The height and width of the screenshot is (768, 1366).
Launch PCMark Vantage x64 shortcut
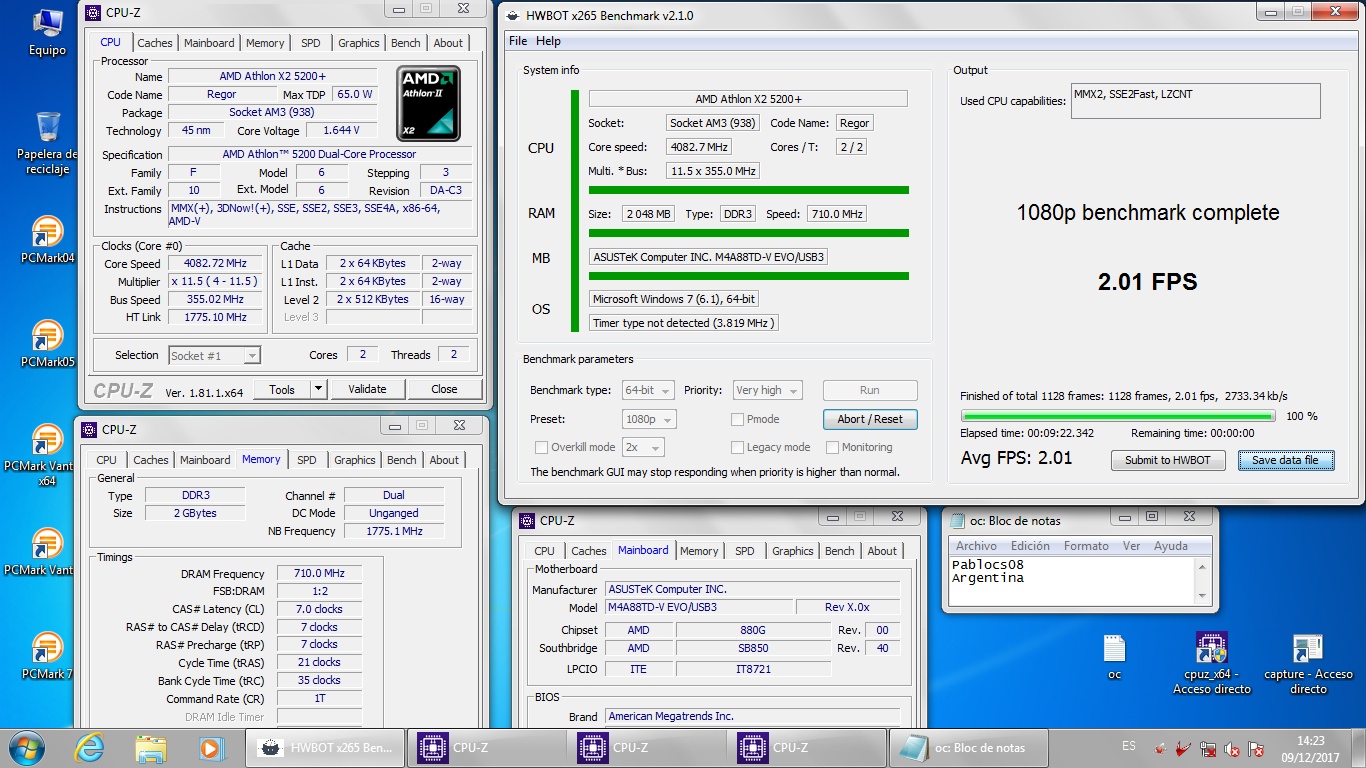(47, 456)
